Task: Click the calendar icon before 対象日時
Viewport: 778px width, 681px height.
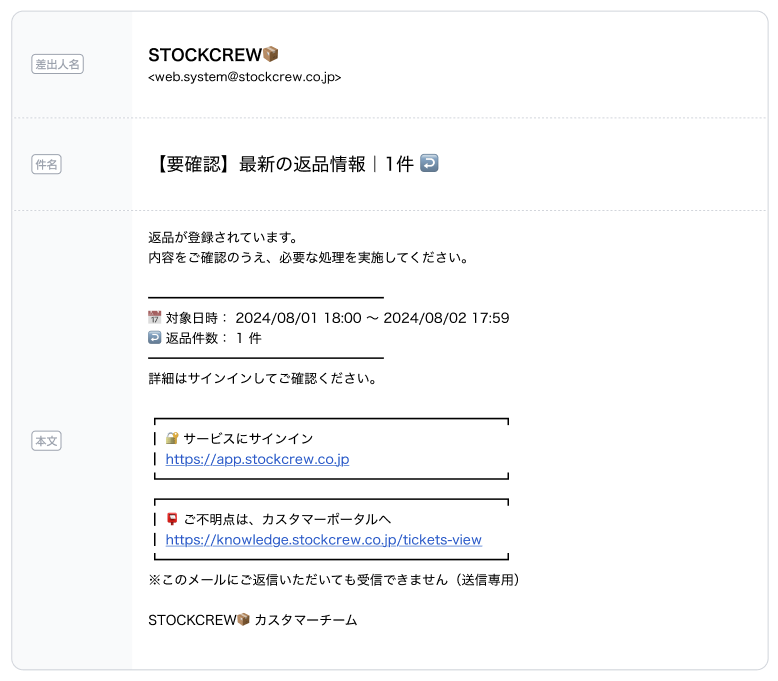Action: tap(154, 318)
